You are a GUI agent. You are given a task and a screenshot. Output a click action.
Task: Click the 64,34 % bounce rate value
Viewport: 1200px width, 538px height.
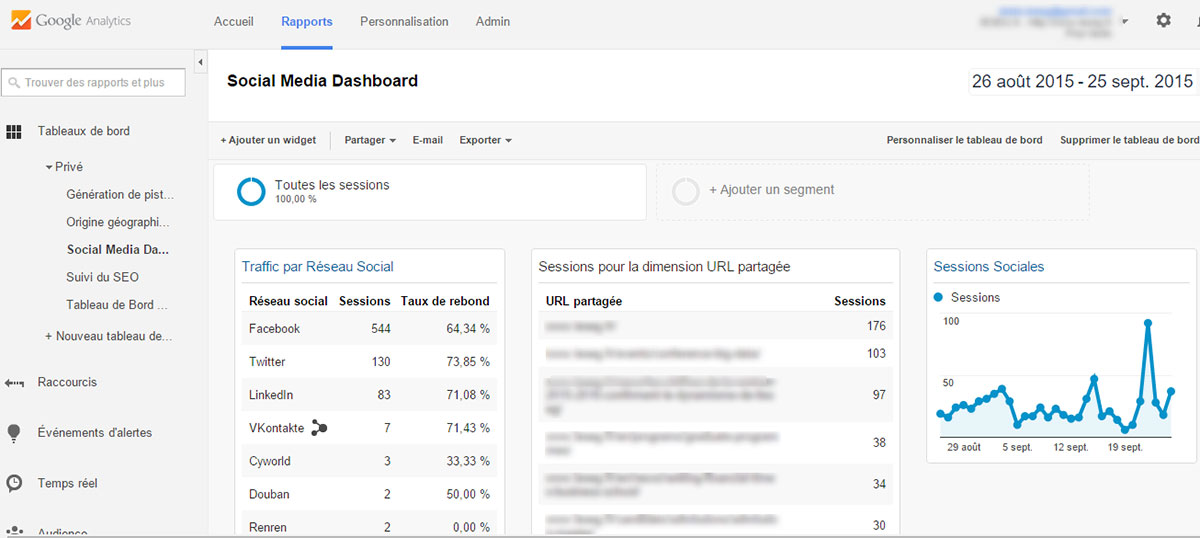click(468, 329)
